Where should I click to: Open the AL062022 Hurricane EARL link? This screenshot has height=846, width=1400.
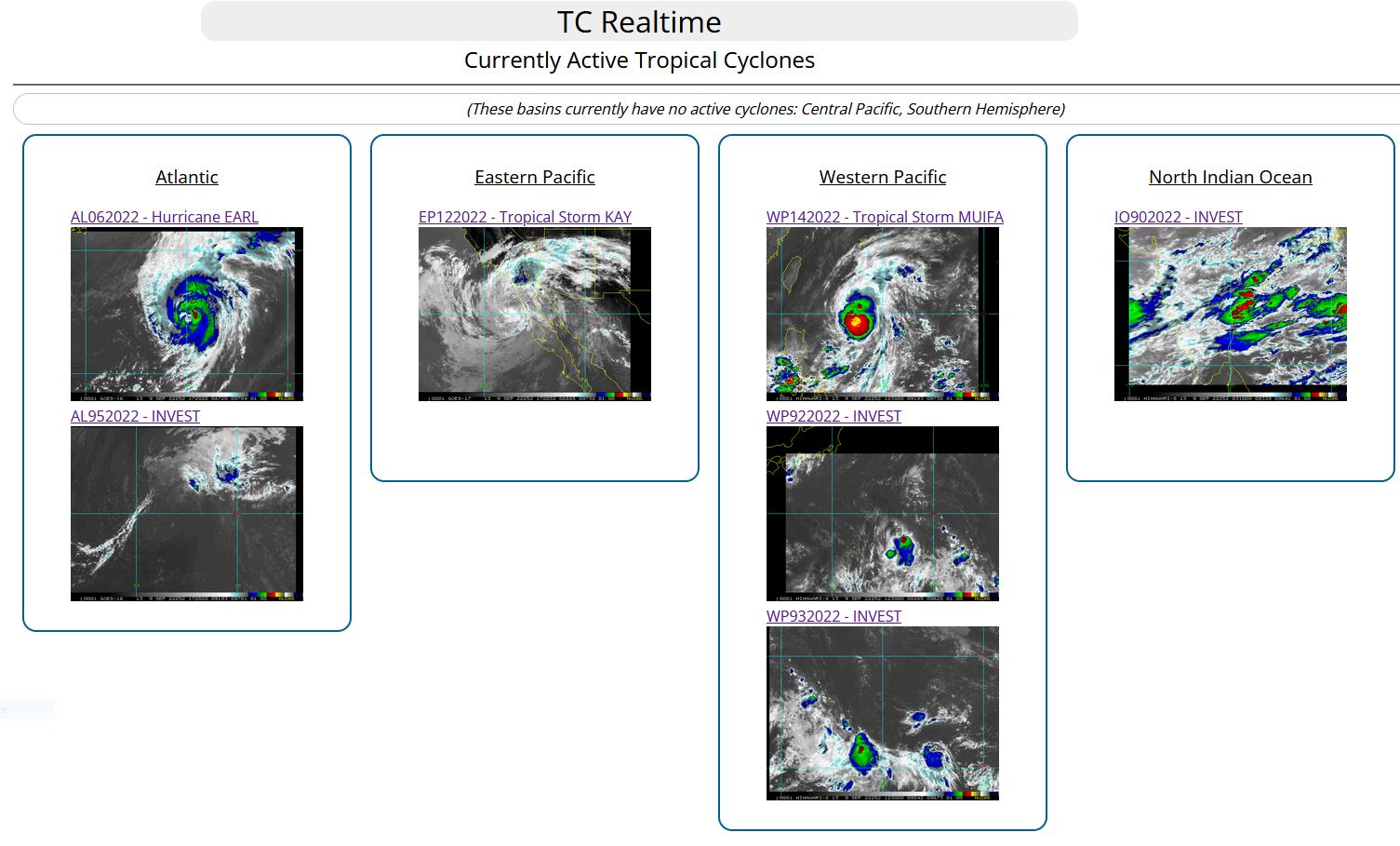coord(165,217)
